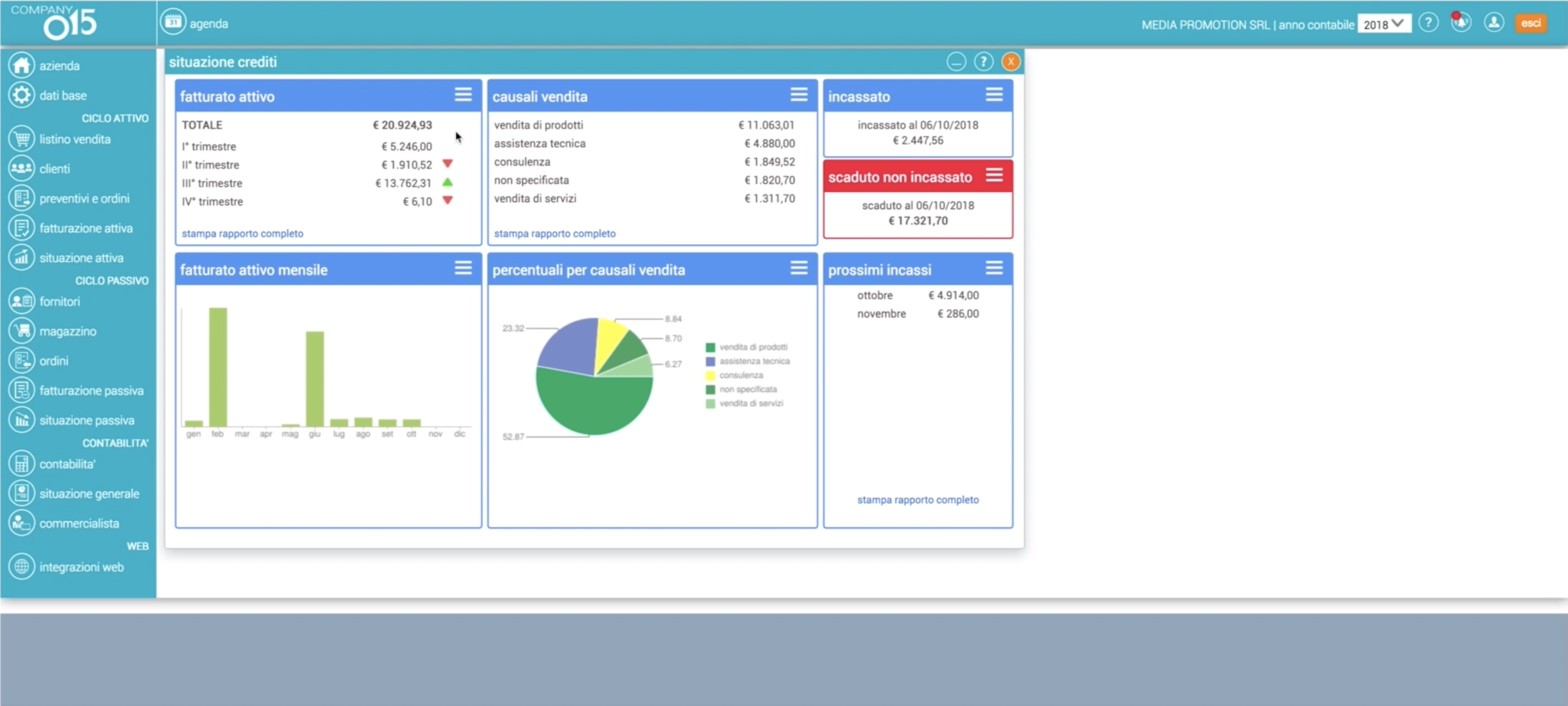Click help icon in top bar
Viewport: 1568px width, 706px height.
(1428, 23)
